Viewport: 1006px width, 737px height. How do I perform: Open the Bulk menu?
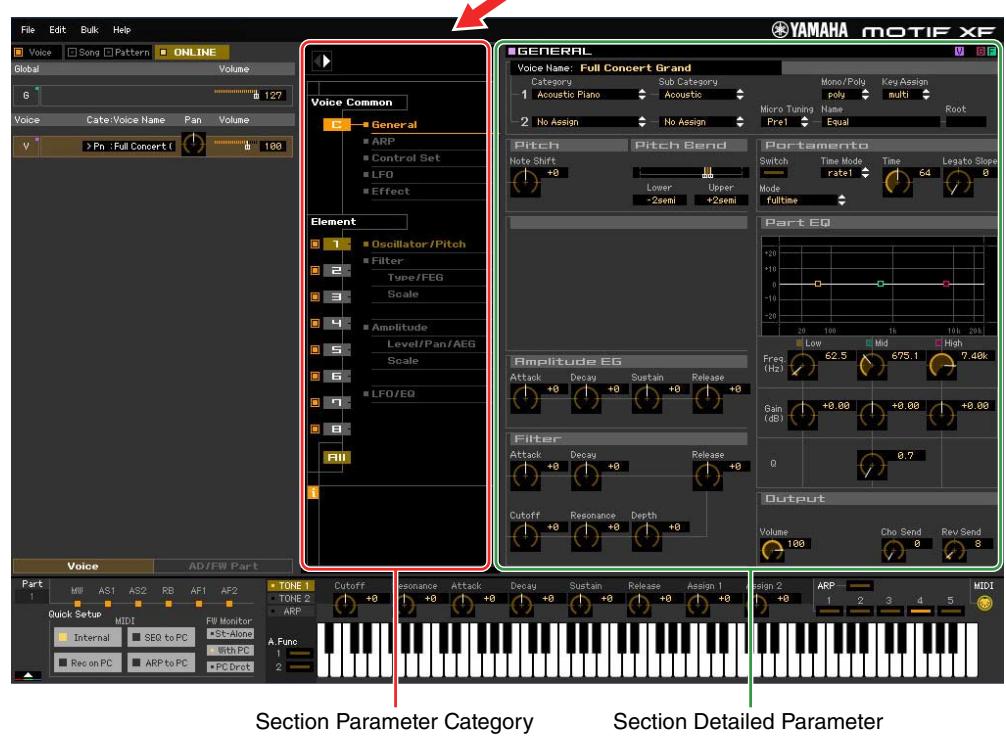pyautogui.click(x=89, y=30)
